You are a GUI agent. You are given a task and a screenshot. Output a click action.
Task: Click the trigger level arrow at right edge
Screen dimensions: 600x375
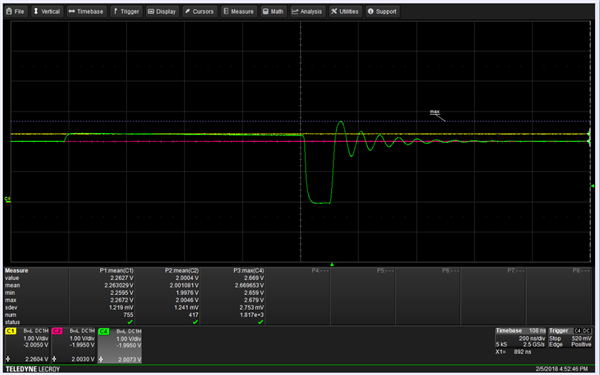pos(592,186)
